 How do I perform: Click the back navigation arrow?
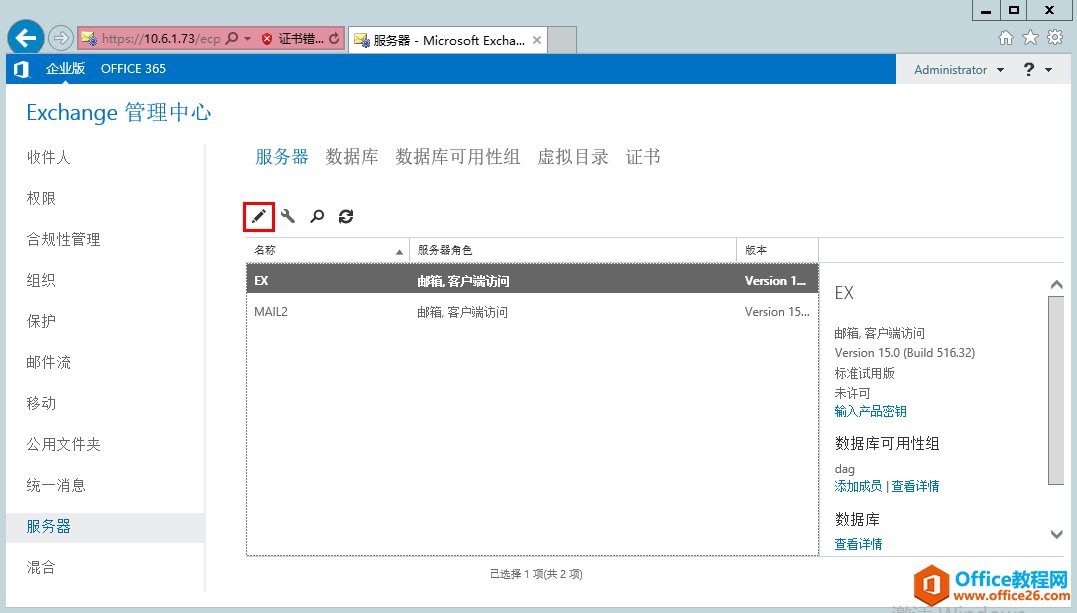click(x=24, y=37)
